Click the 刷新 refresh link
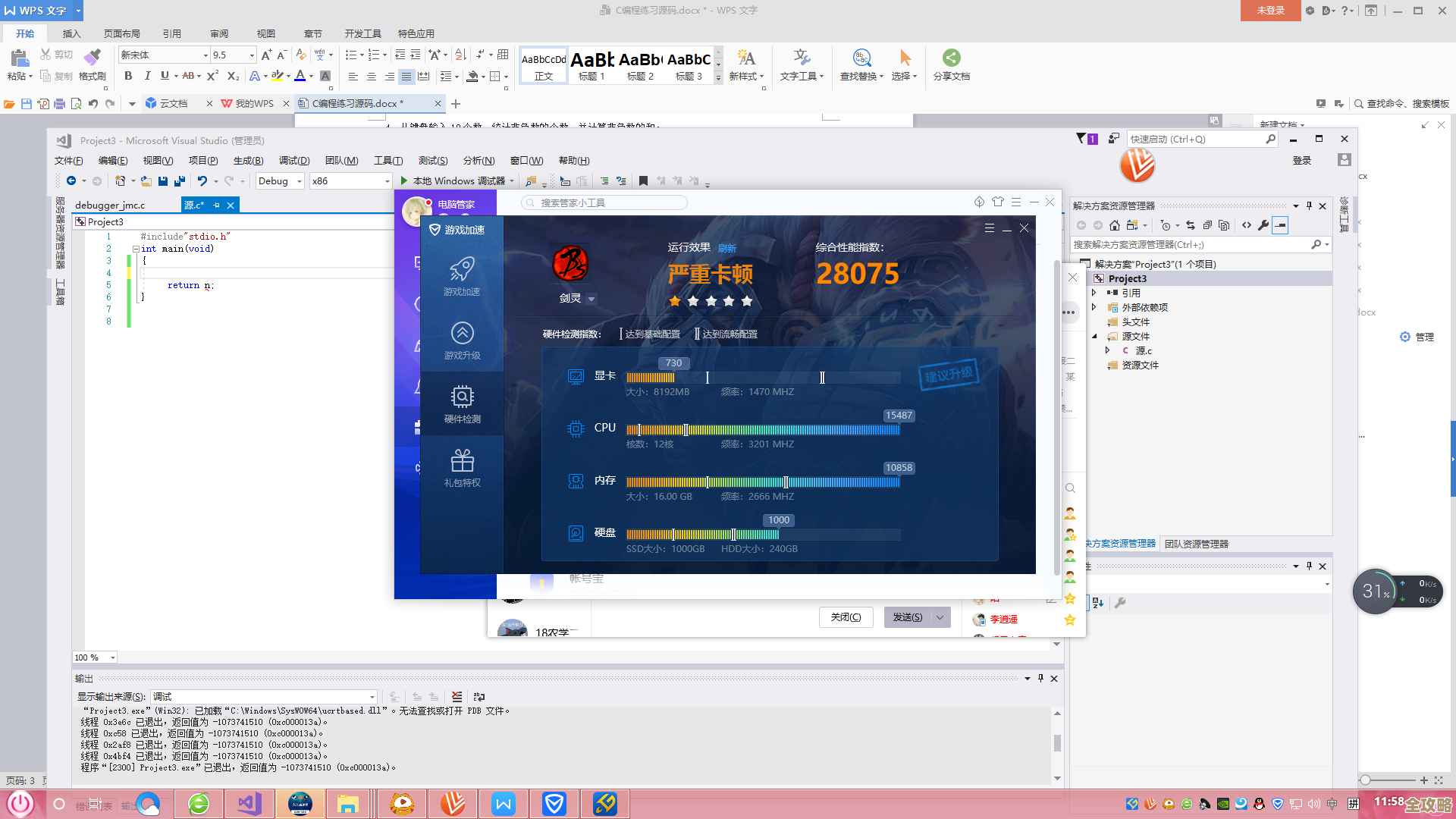Image resolution: width=1456 pixels, height=819 pixels. pyautogui.click(x=726, y=248)
